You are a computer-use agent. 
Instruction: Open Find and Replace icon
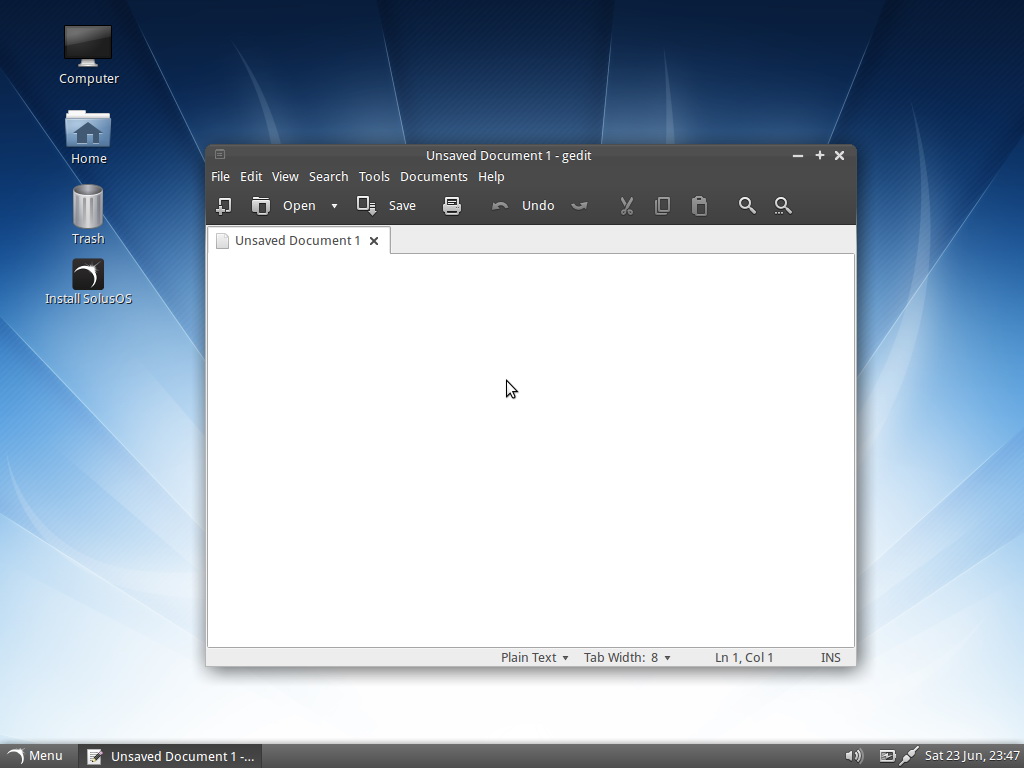783,206
